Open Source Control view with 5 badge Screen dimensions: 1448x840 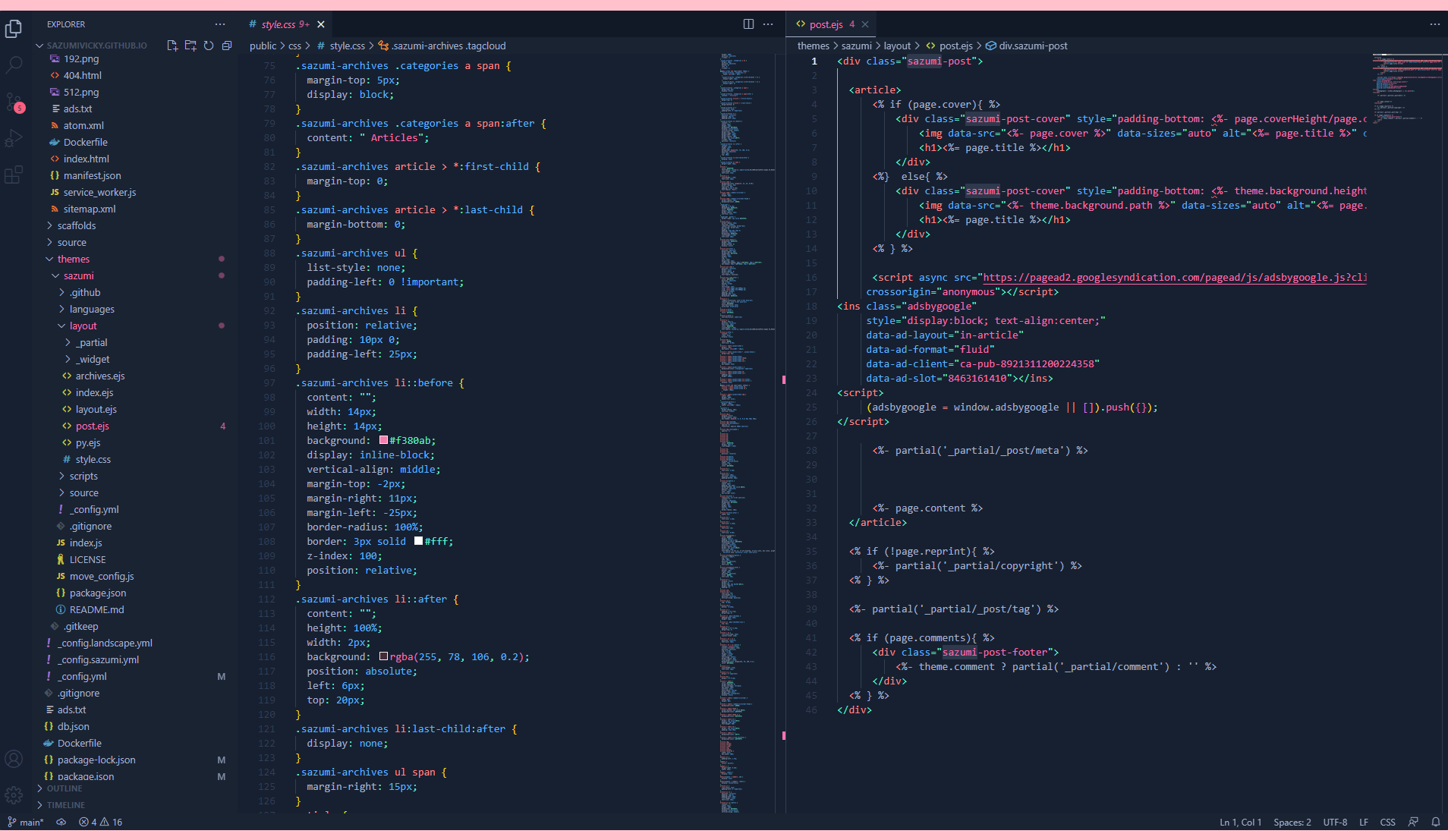coord(14,102)
